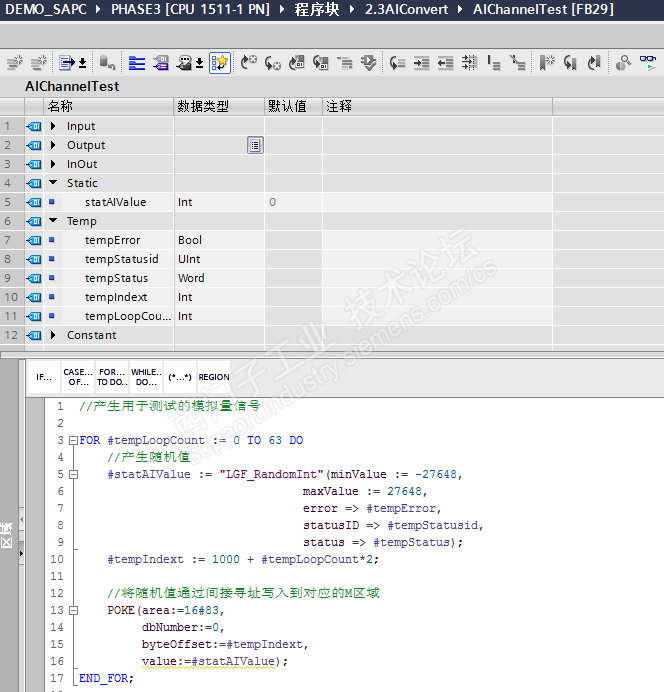Expand the Input section
The image size is (664, 692).
(x=53, y=126)
